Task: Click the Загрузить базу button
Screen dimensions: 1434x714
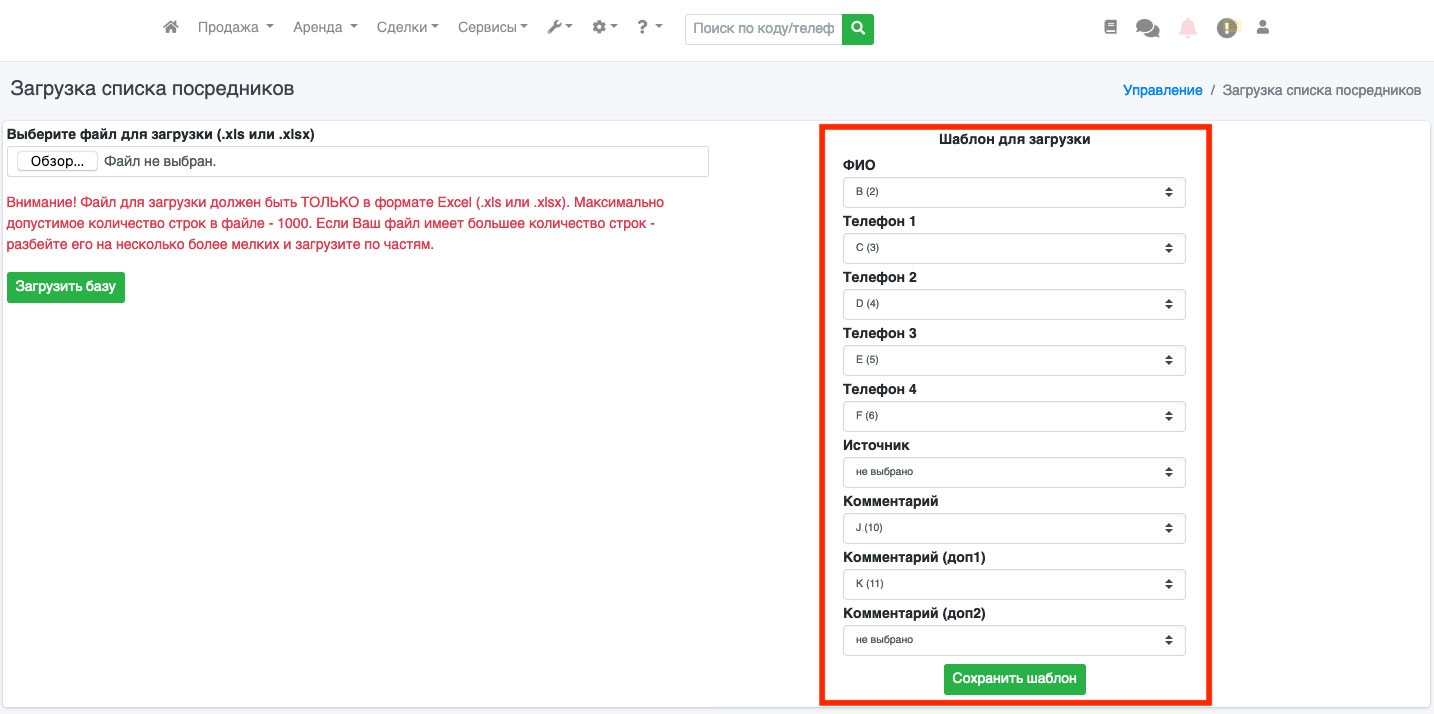Action: pos(66,287)
